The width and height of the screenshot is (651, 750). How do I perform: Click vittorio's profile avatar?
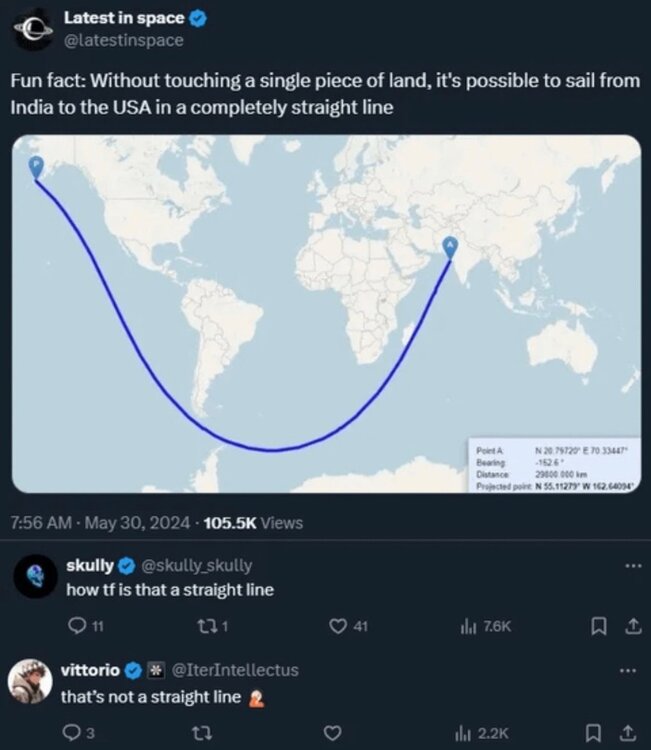click(x=30, y=682)
